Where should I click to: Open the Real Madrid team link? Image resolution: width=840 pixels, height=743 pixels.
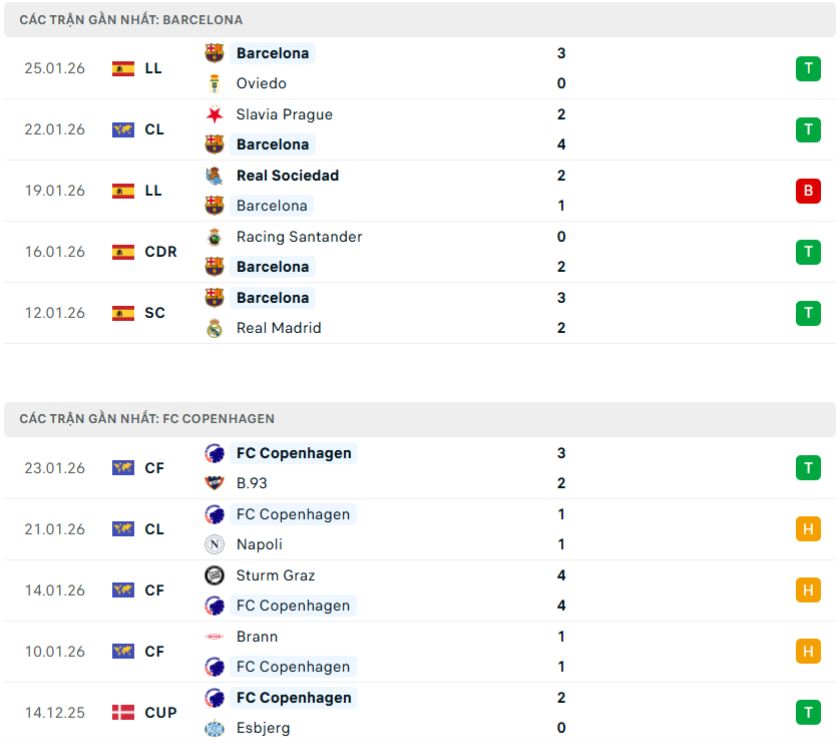(278, 328)
